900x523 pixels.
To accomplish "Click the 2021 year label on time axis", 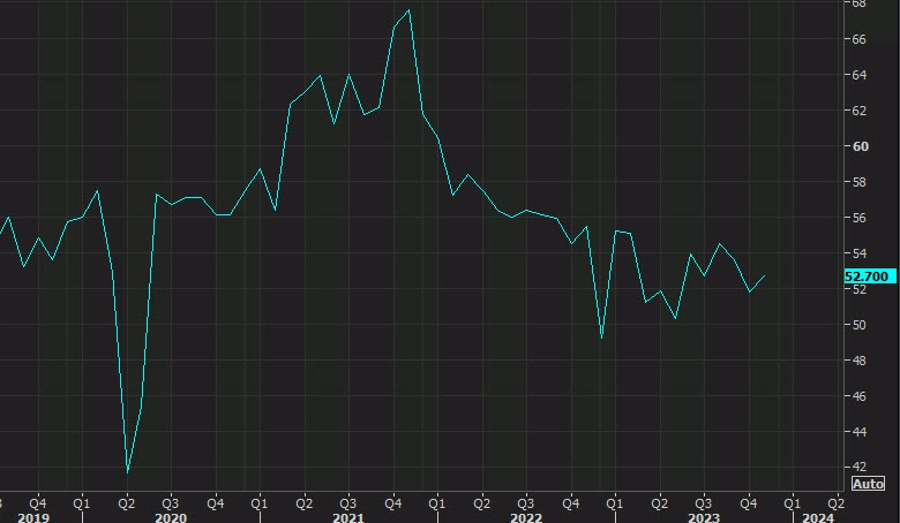I will 348,518.
